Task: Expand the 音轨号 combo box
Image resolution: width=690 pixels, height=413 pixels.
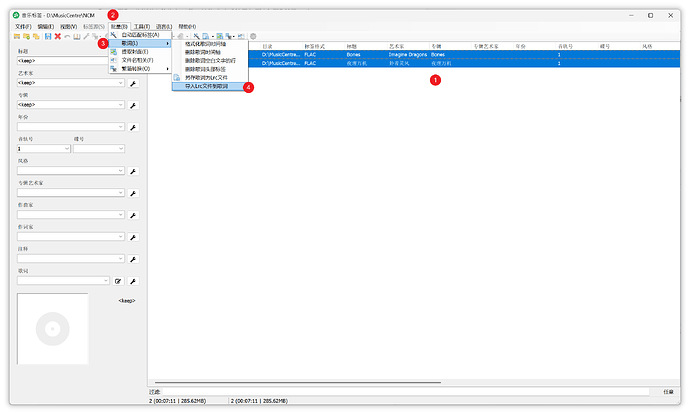Action: 67,149
